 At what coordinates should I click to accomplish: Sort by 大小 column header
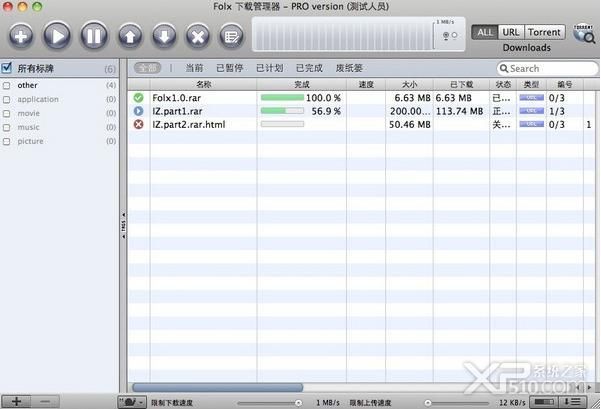click(x=409, y=84)
